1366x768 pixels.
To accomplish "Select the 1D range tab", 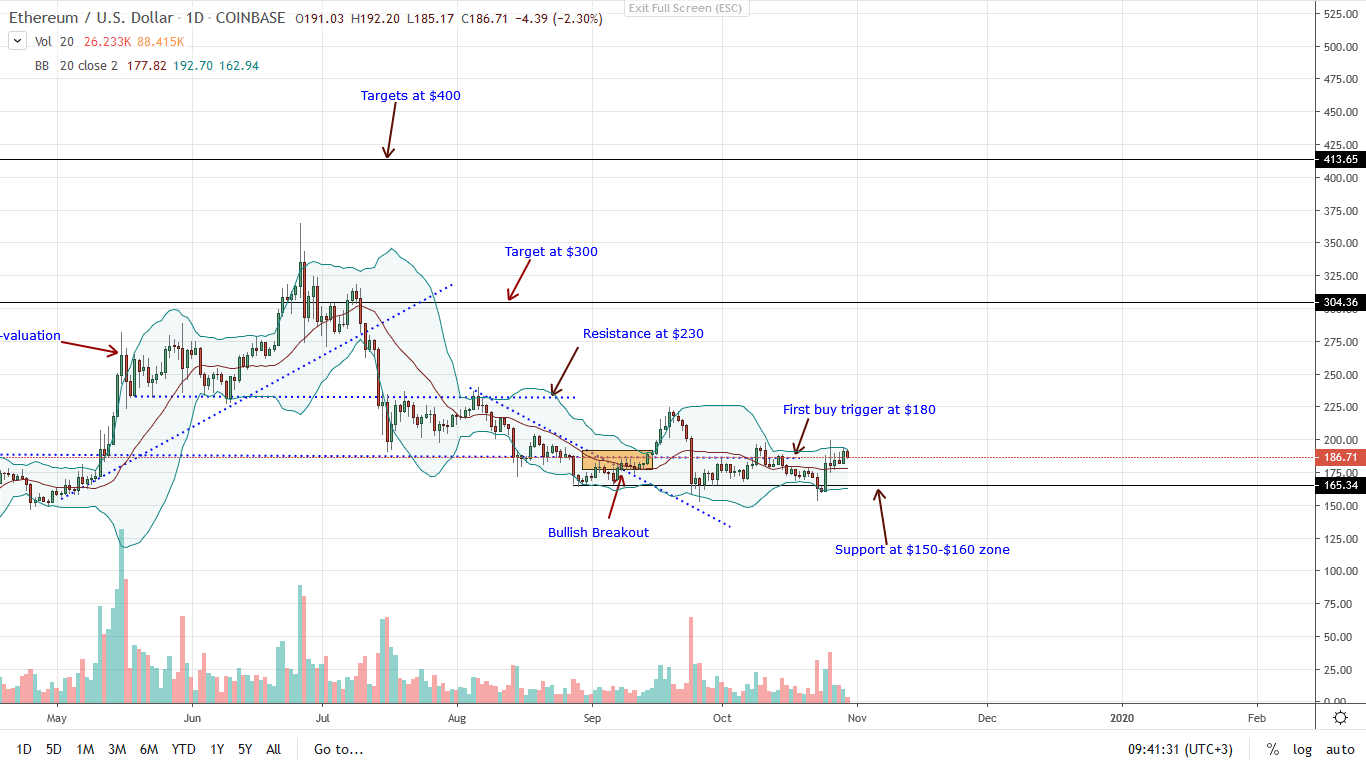I will (x=24, y=749).
